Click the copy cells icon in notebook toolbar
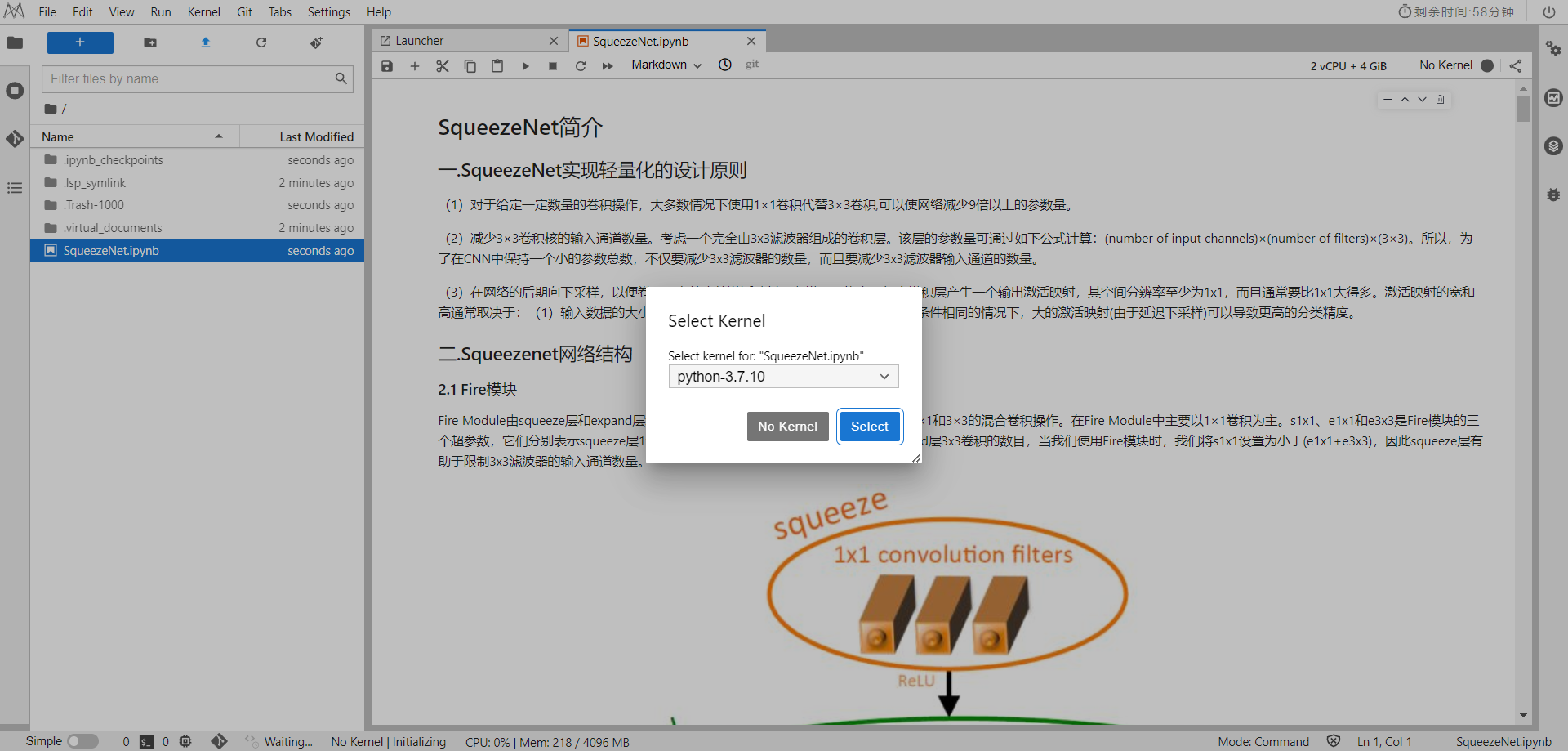1568x751 pixels. (470, 66)
